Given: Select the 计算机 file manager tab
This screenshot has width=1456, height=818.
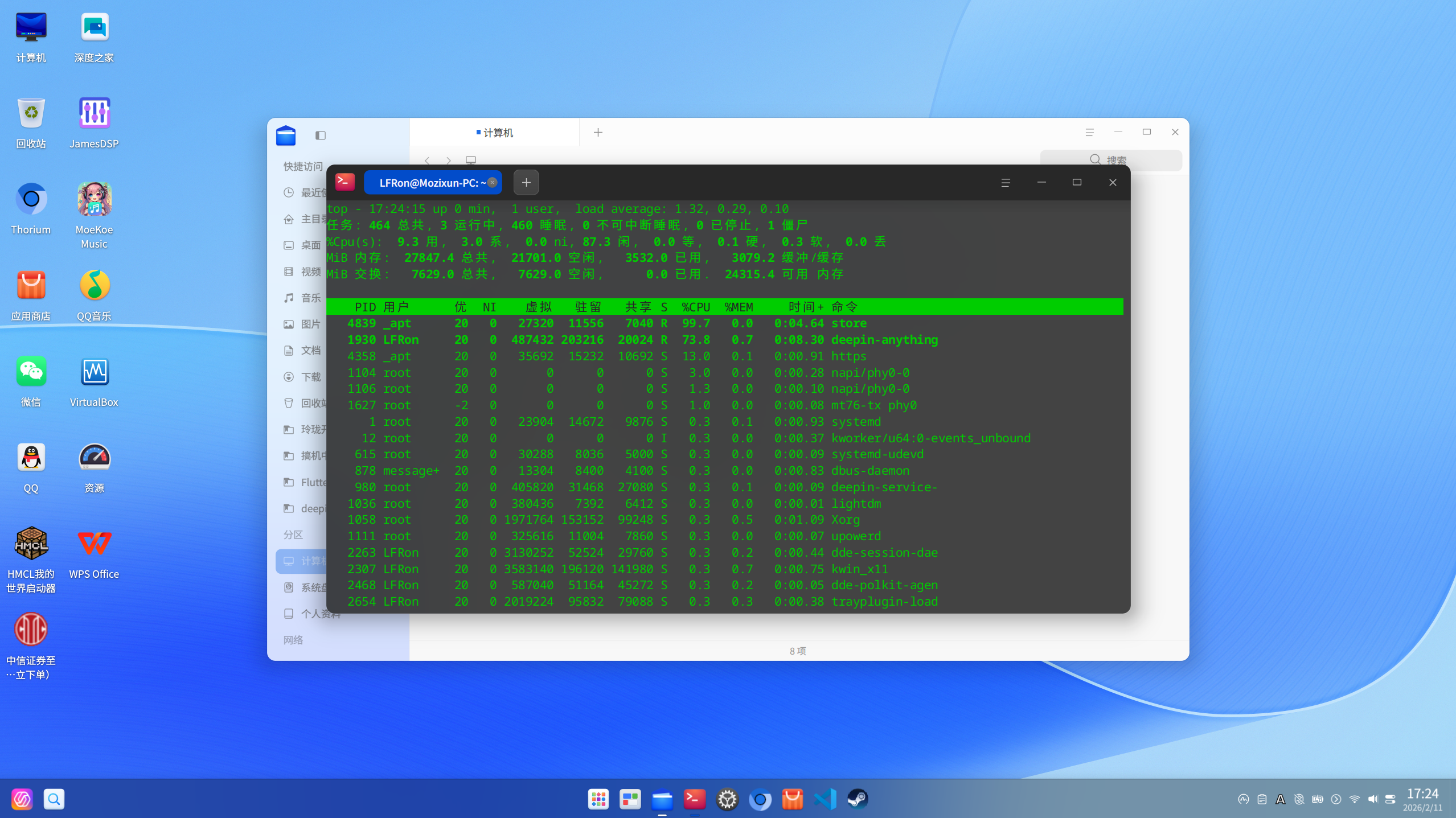Looking at the screenshot, I should [x=495, y=133].
